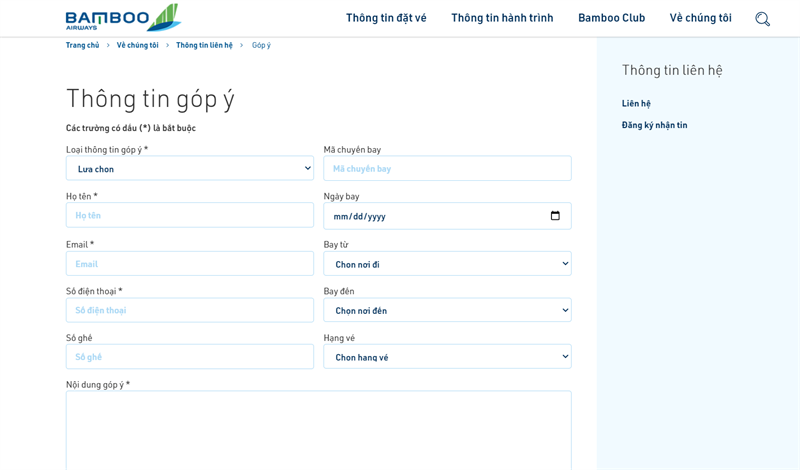Viewport: 800px width, 470px height.
Task: Focus the Số ghế input field
Action: click(190, 357)
